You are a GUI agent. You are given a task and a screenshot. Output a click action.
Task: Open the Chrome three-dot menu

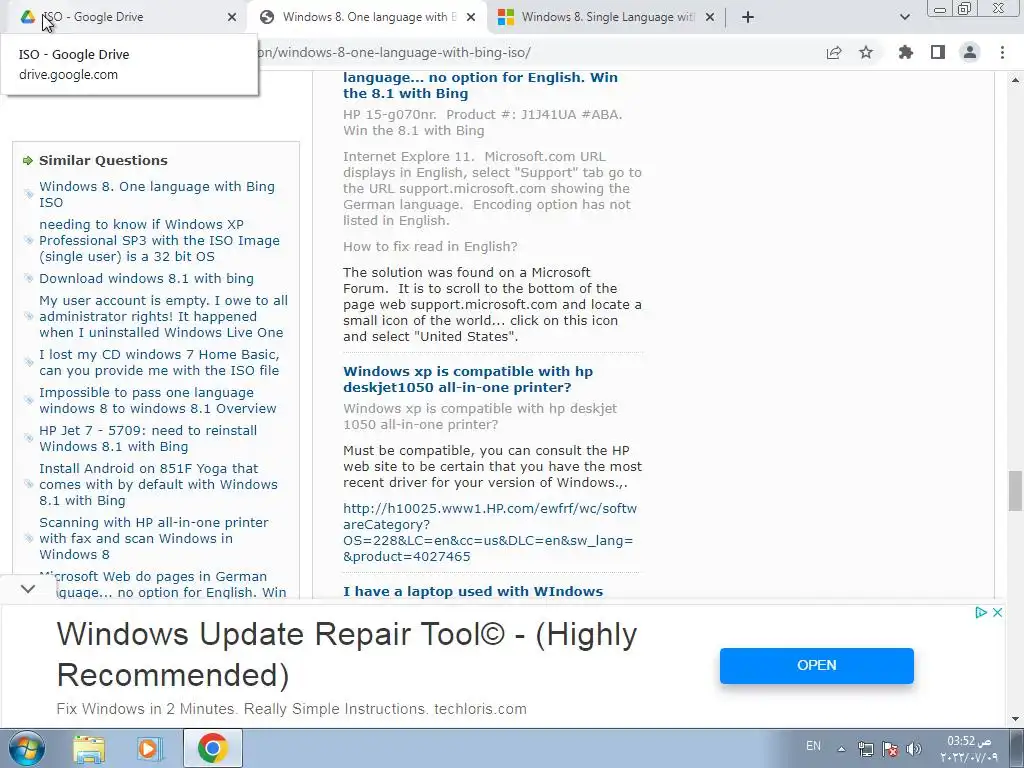pyautogui.click(x=1002, y=53)
